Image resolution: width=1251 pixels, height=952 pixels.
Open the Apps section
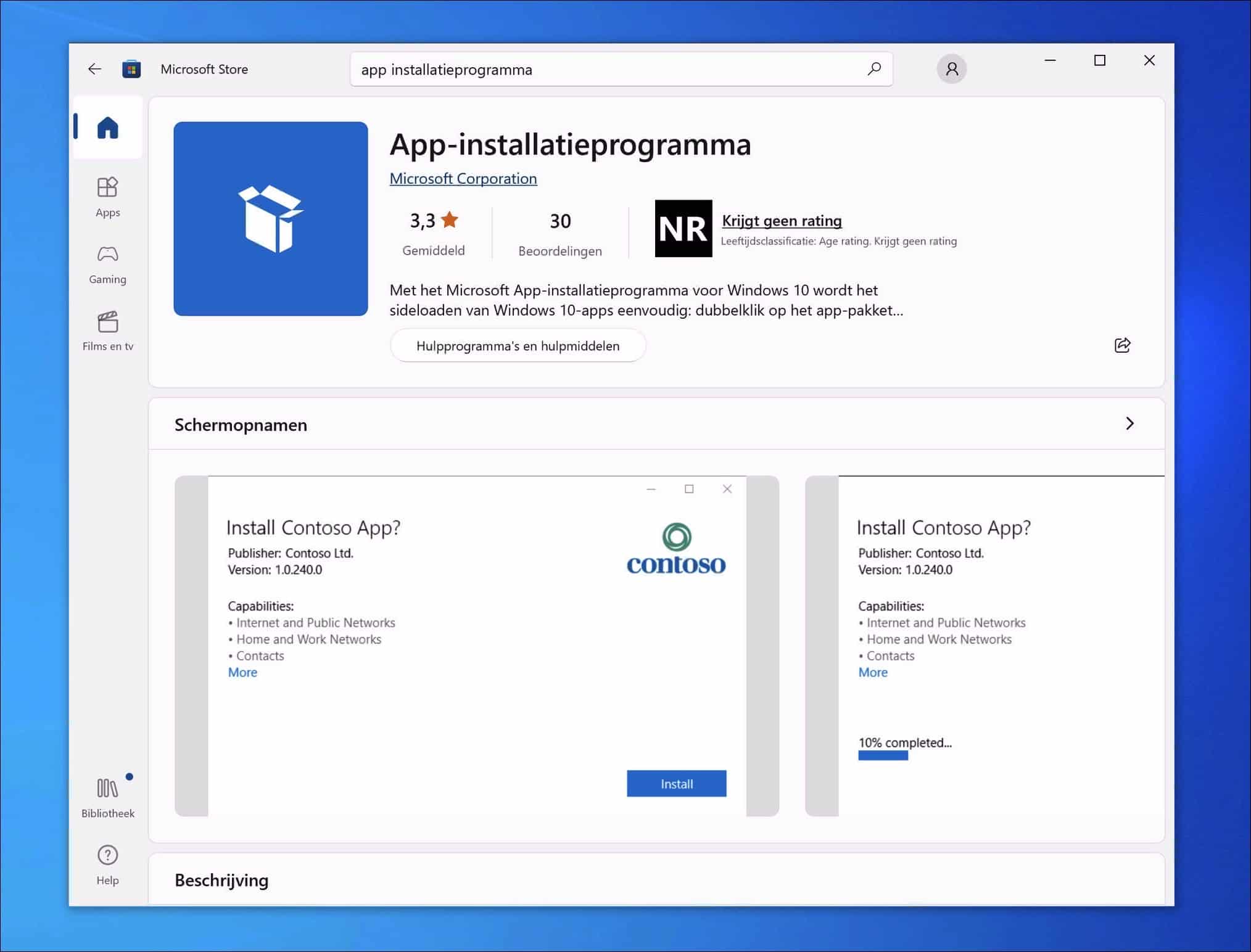click(108, 196)
